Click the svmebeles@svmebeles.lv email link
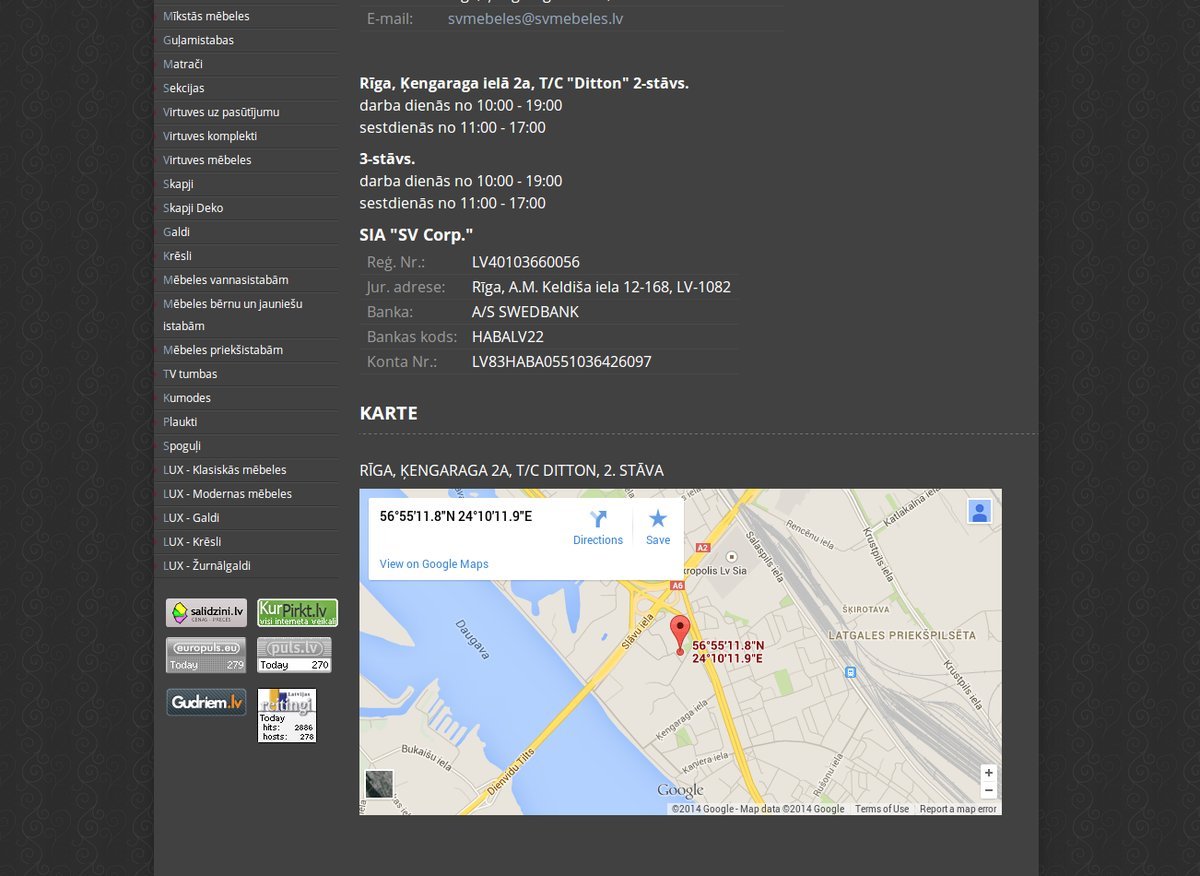 (x=535, y=18)
